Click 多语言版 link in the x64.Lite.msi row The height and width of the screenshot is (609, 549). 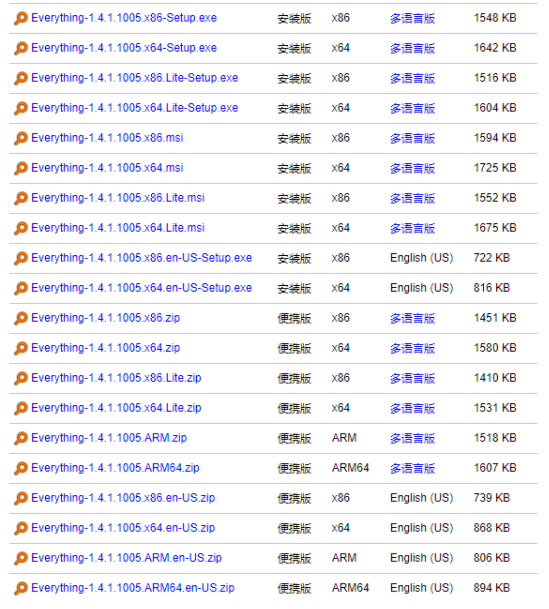click(412, 228)
